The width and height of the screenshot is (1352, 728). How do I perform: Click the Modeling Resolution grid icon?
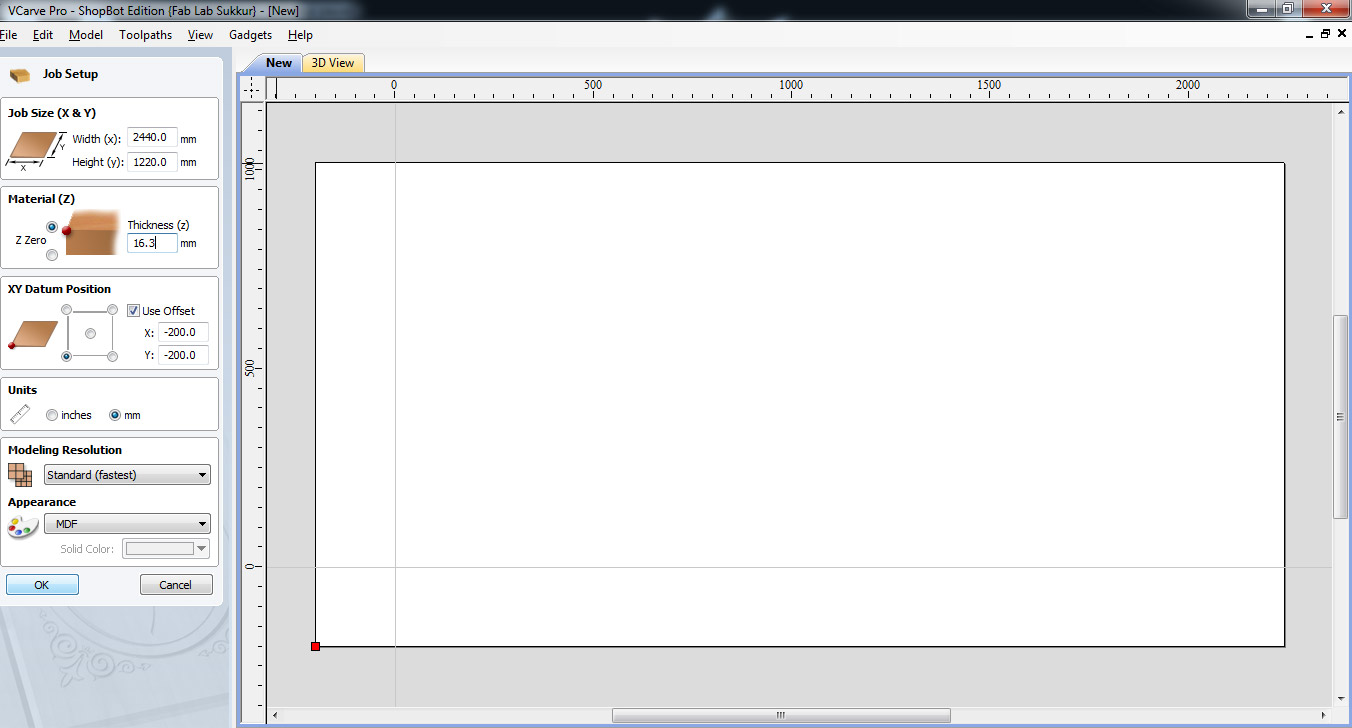[20, 475]
